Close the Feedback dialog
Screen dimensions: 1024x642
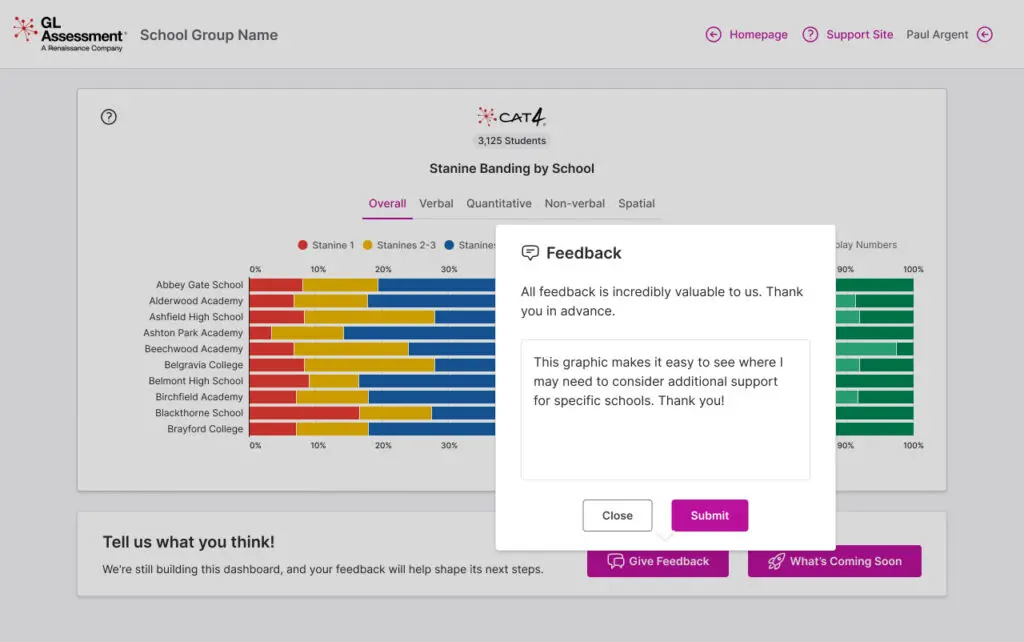(x=617, y=515)
